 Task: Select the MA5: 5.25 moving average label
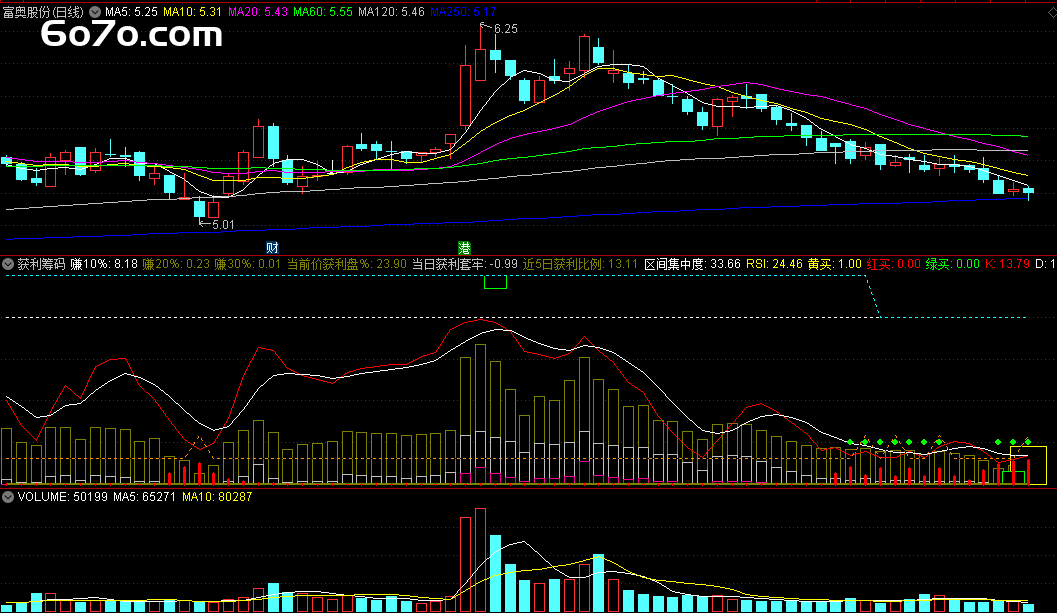tap(131, 12)
